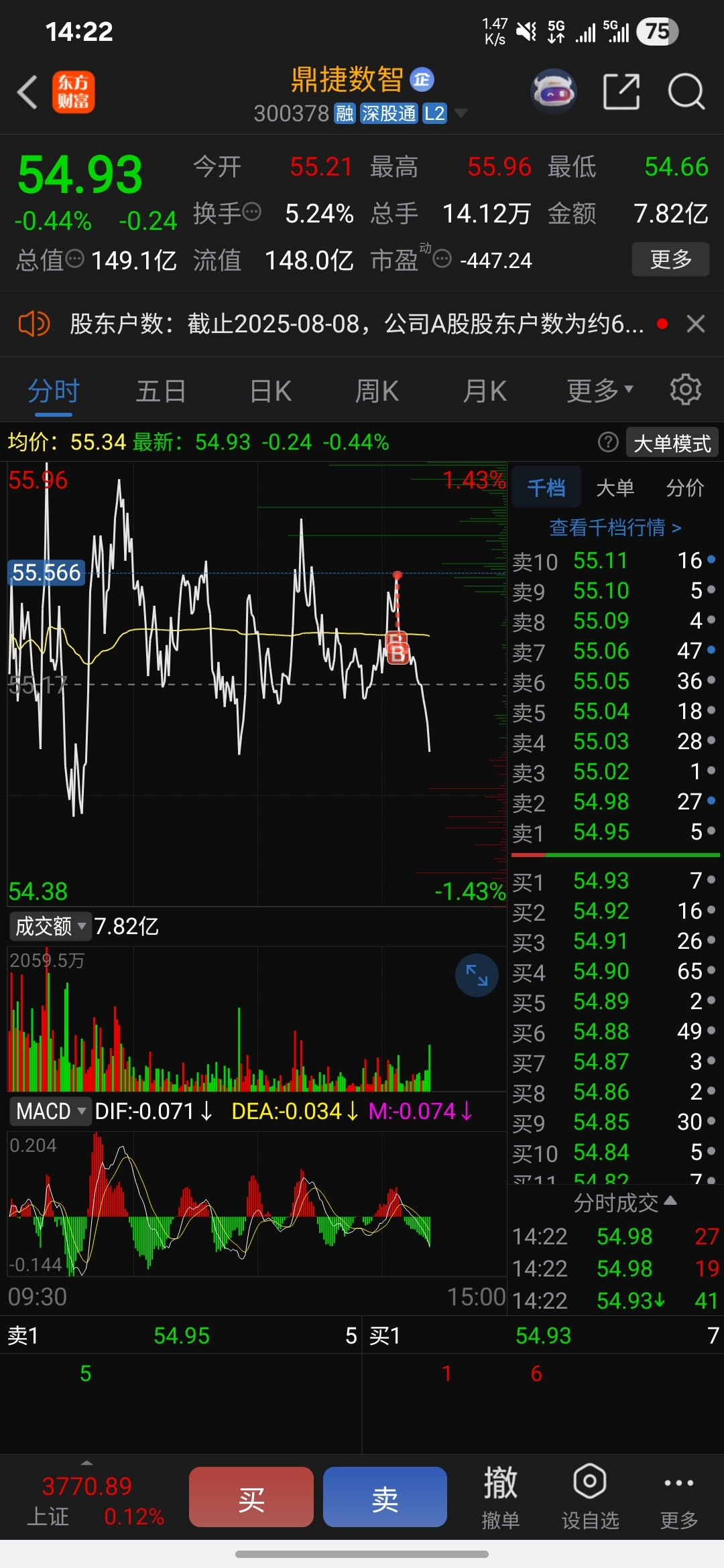Viewport: 724px width, 1568px height.
Task: Tap the 14:22 trade at 54.98 volume 27
Action: tap(615, 1236)
